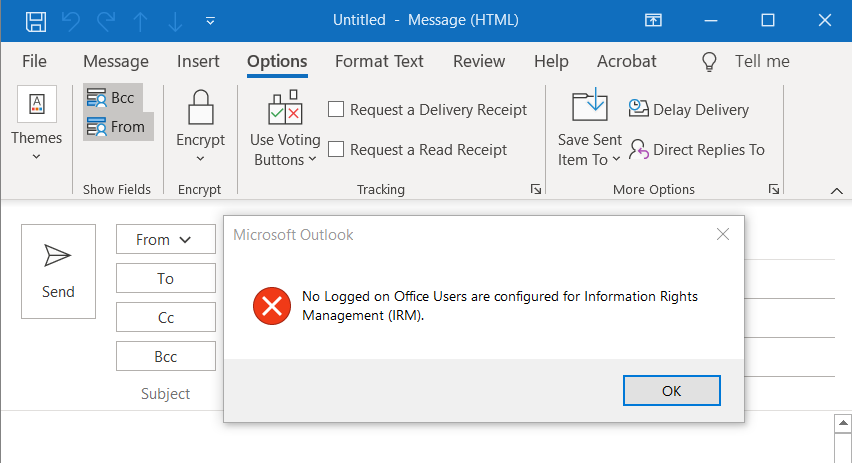Close the Microsoft Outlook error dialog

click(723, 234)
